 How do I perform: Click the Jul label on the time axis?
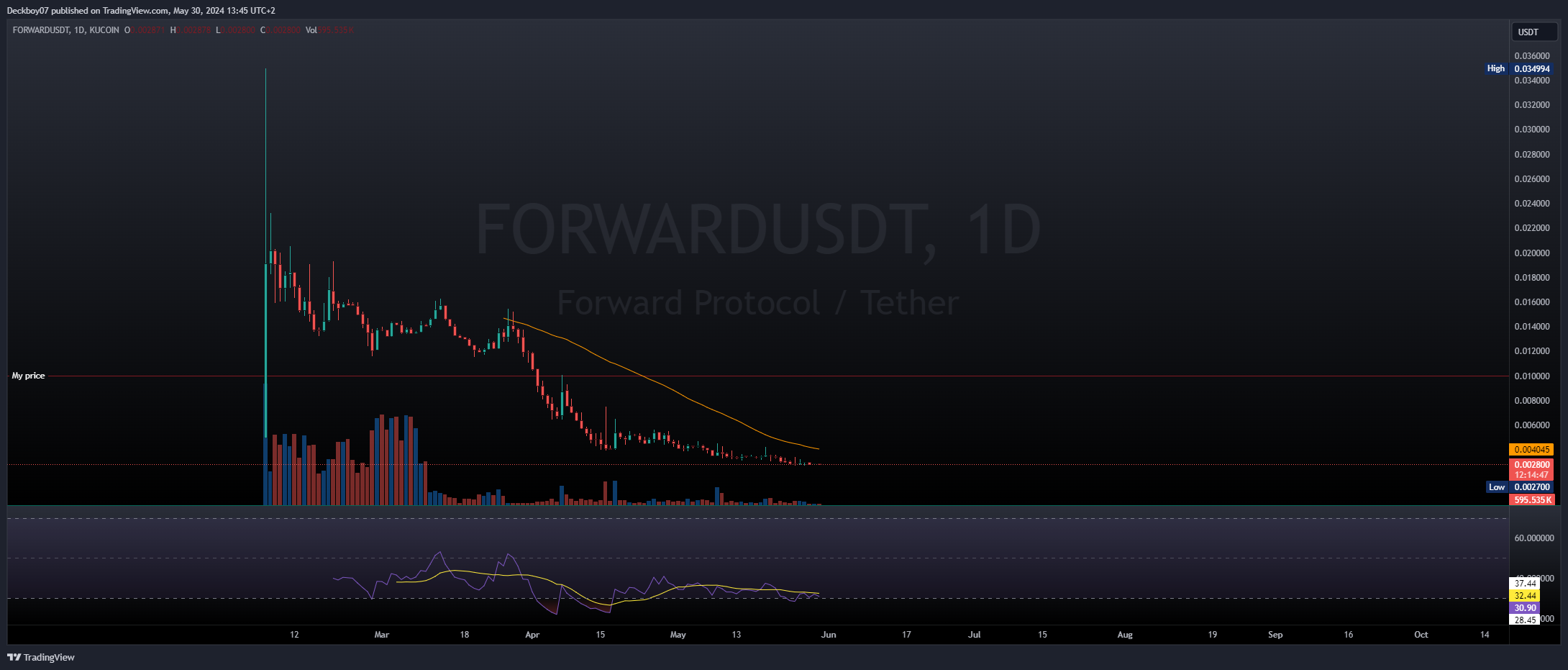pos(975,635)
